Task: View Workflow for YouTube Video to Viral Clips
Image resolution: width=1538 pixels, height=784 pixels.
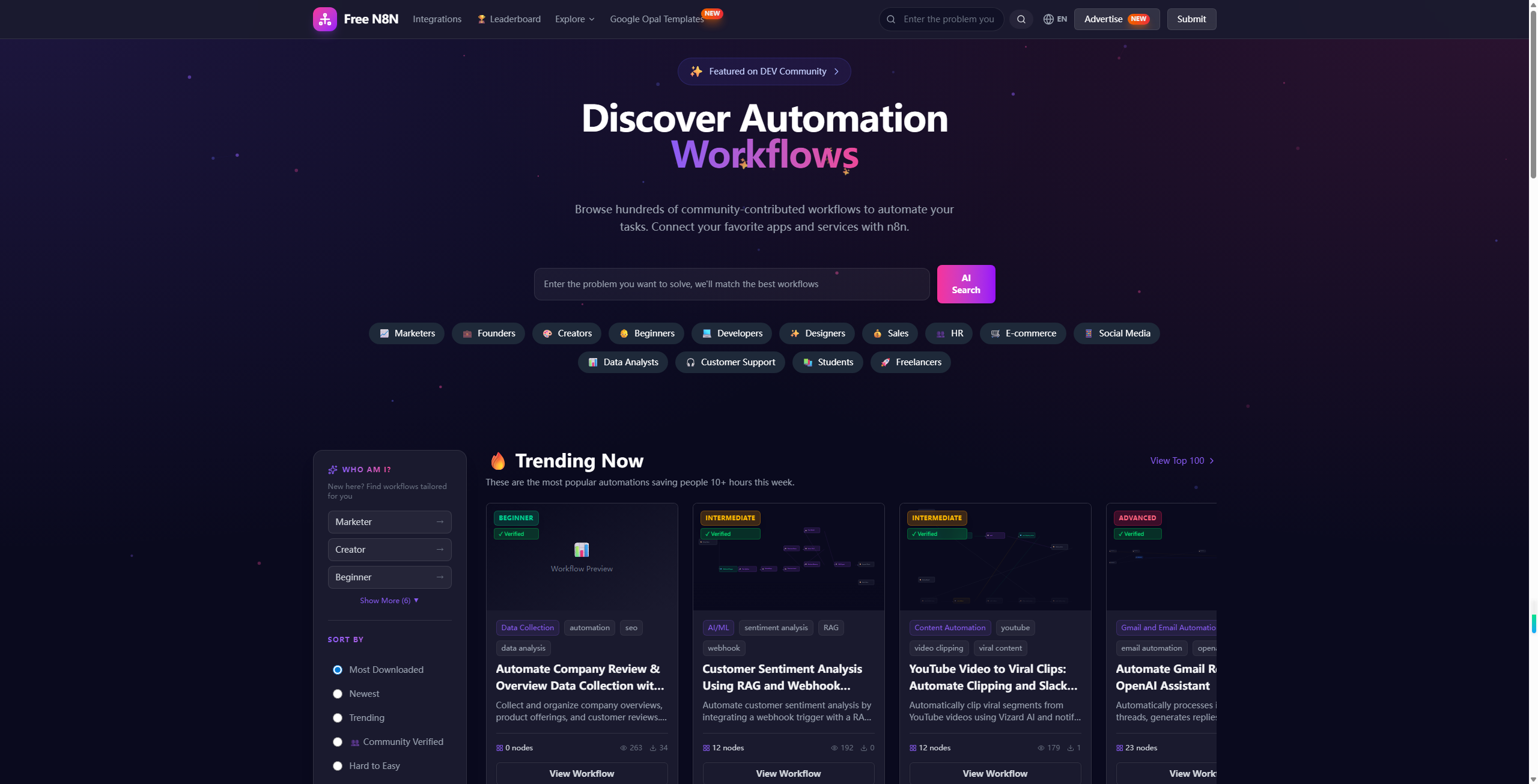Action: click(x=995, y=773)
